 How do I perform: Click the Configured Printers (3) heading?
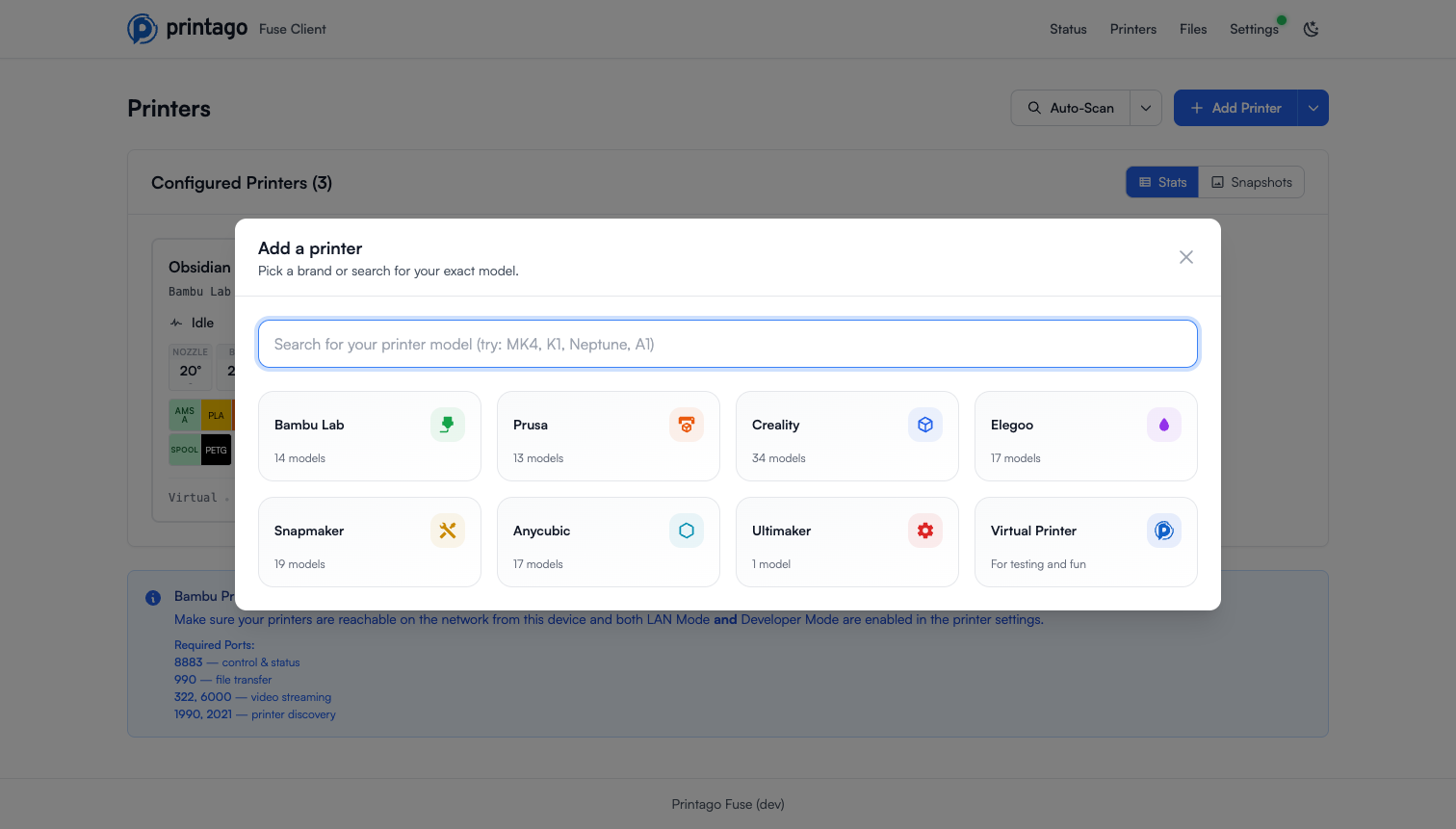coord(242,183)
